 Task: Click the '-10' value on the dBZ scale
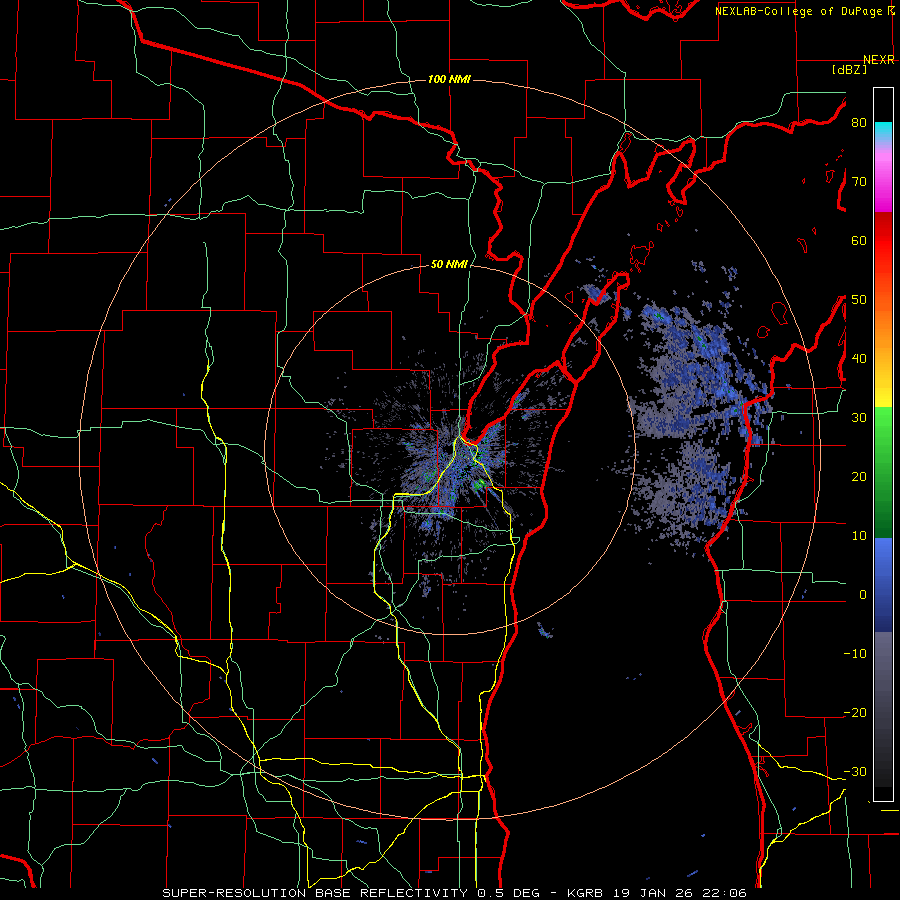pyautogui.click(x=855, y=654)
